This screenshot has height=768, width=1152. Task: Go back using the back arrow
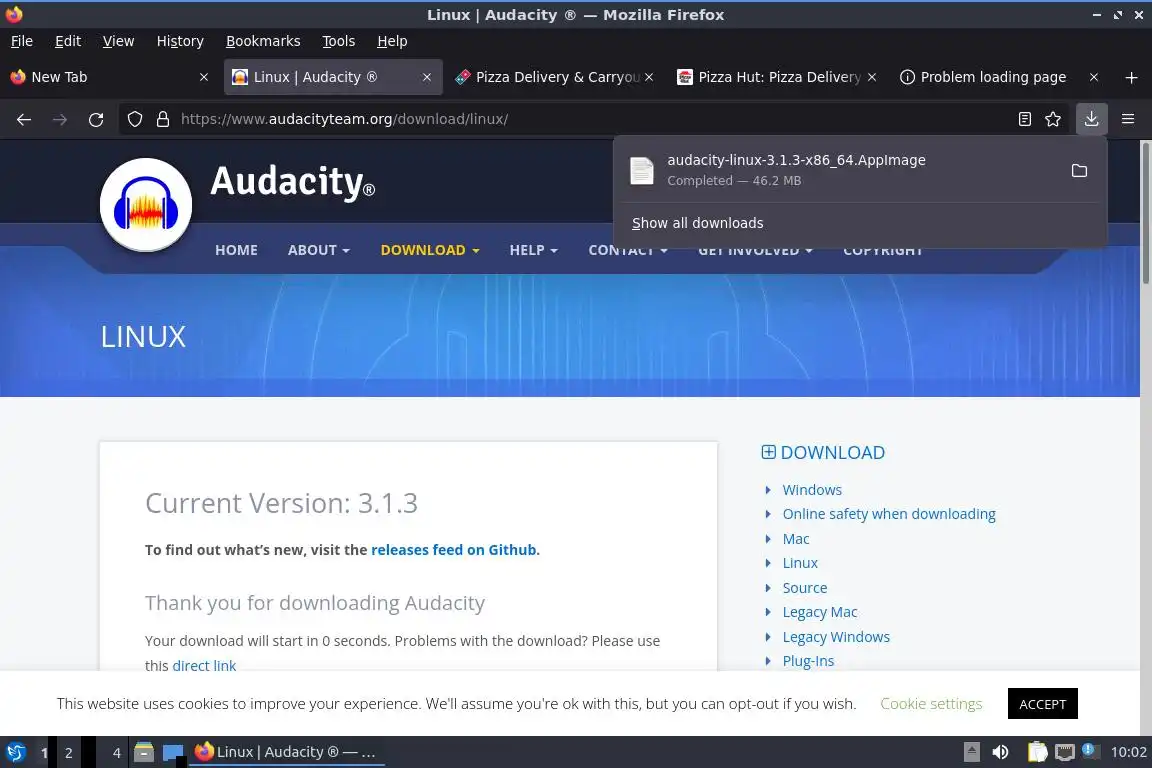pyautogui.click(x=24, y=119)
